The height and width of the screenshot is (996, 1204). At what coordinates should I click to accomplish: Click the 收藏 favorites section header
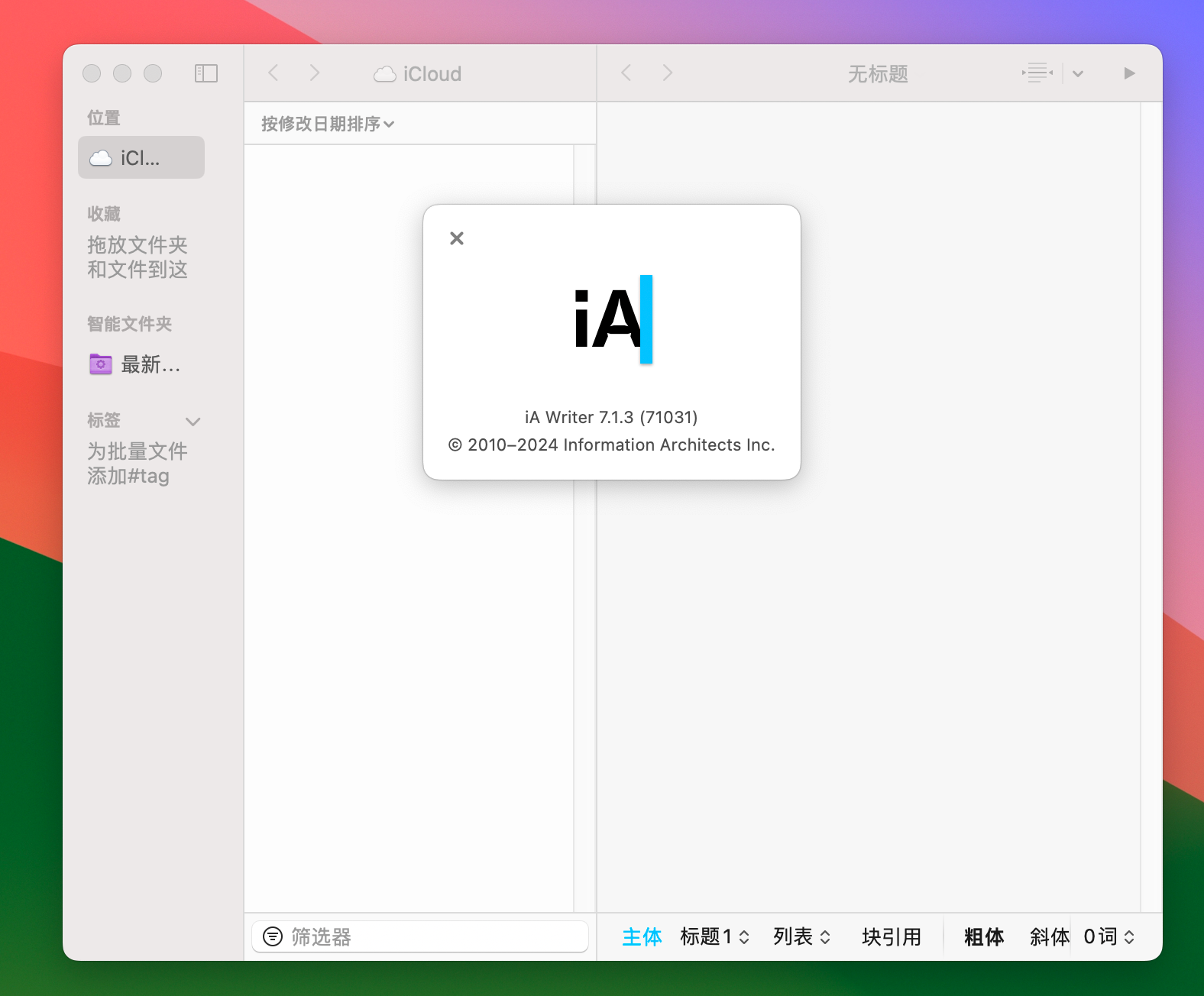click(104, 214)
